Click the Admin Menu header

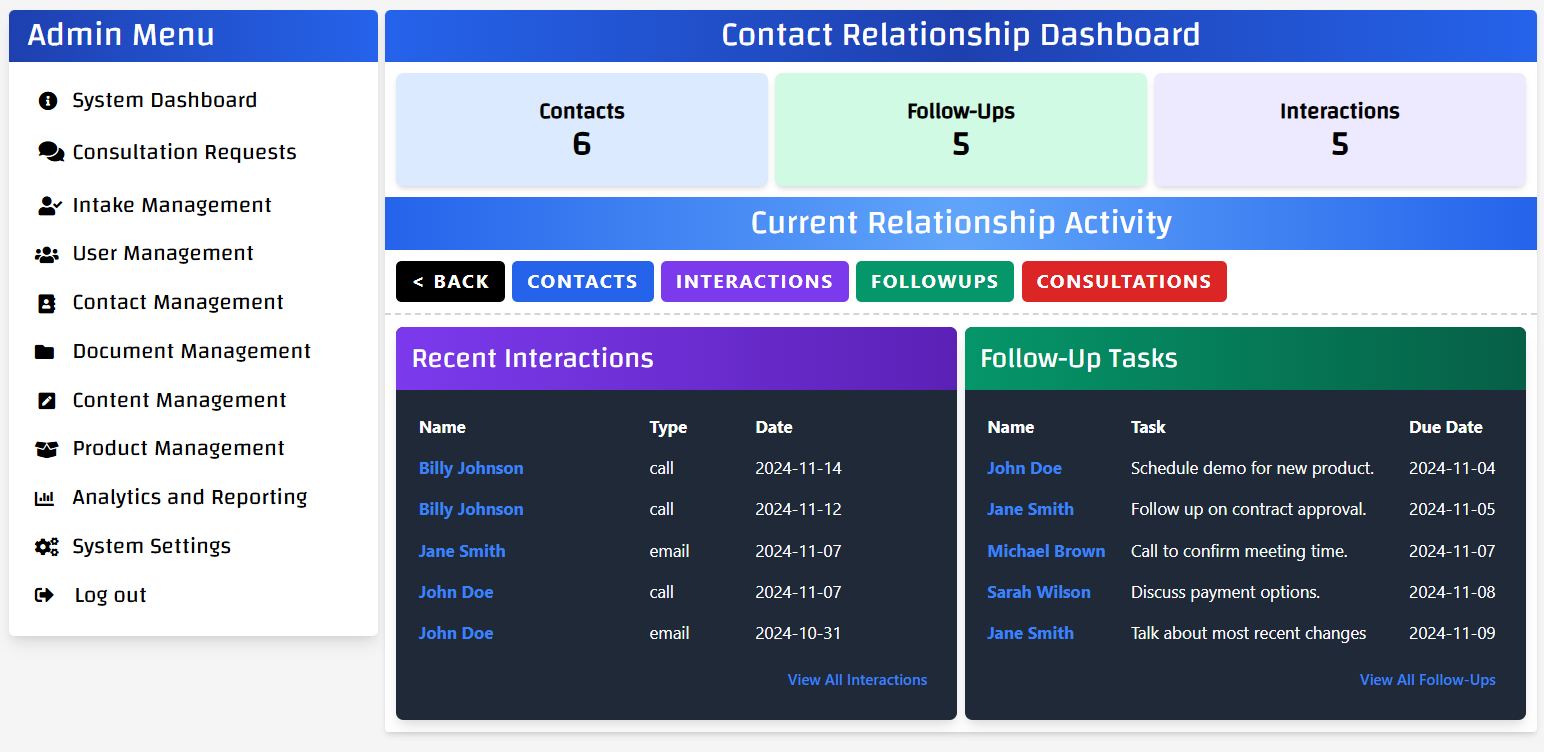click(193, 36)
